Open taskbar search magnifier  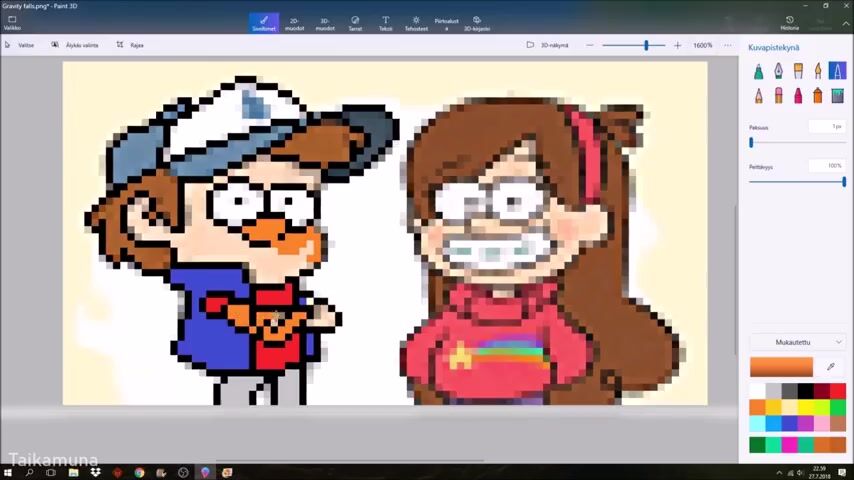click(29, 472)
